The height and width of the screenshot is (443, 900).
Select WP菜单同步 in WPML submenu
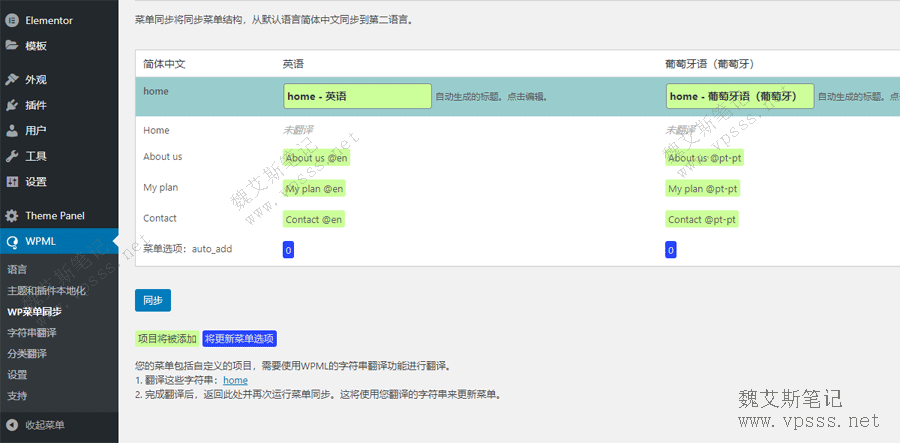34,312
